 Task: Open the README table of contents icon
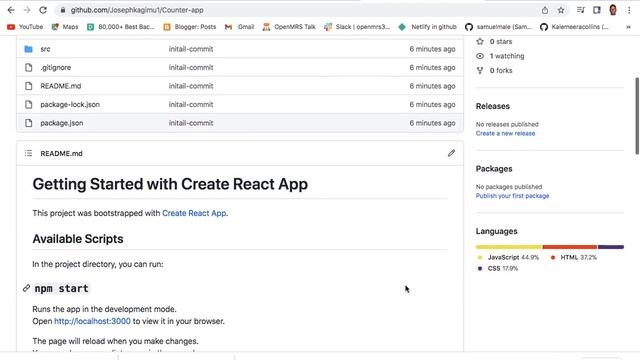pos(28,153)
